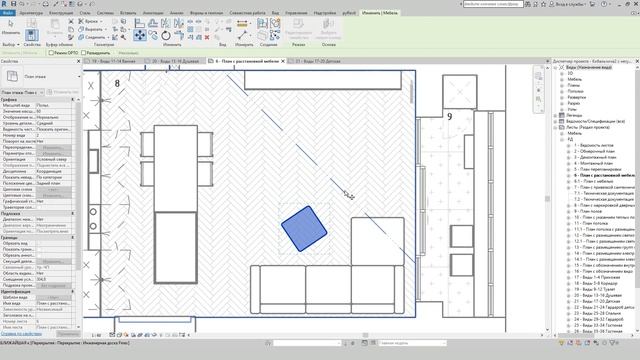Open the Вставить ribbon tab
Image resolution: width=640 pixels, height=360 pixels.
click(x=128, y=13)
